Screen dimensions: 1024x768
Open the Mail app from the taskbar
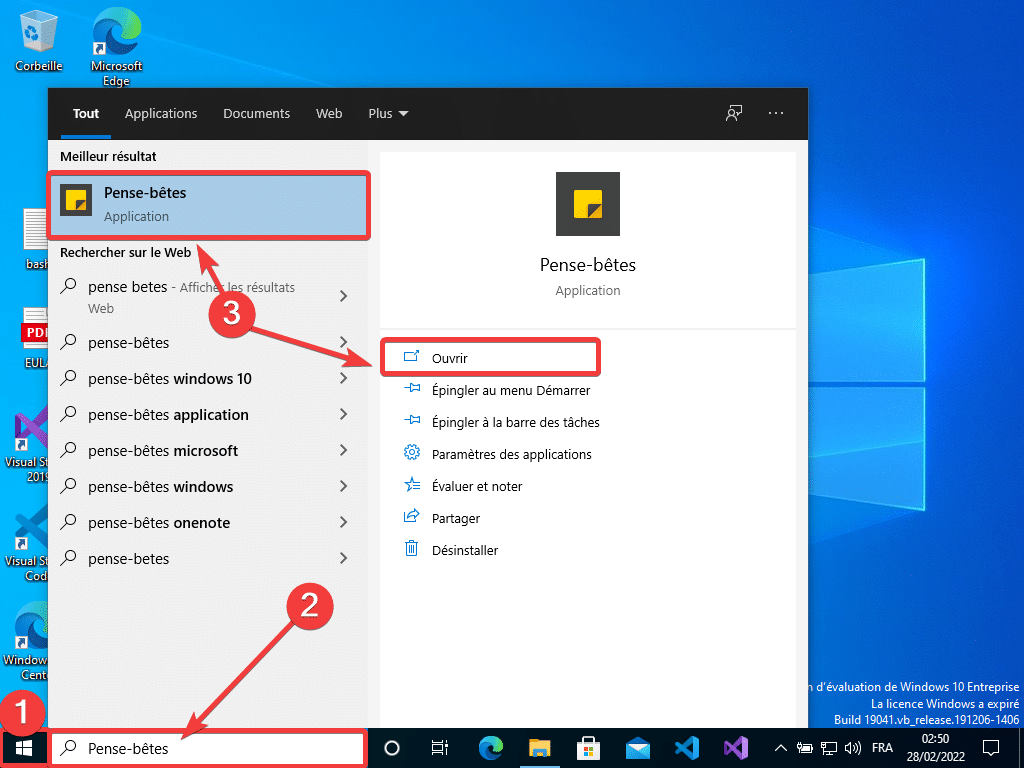(x=637, y=748)
